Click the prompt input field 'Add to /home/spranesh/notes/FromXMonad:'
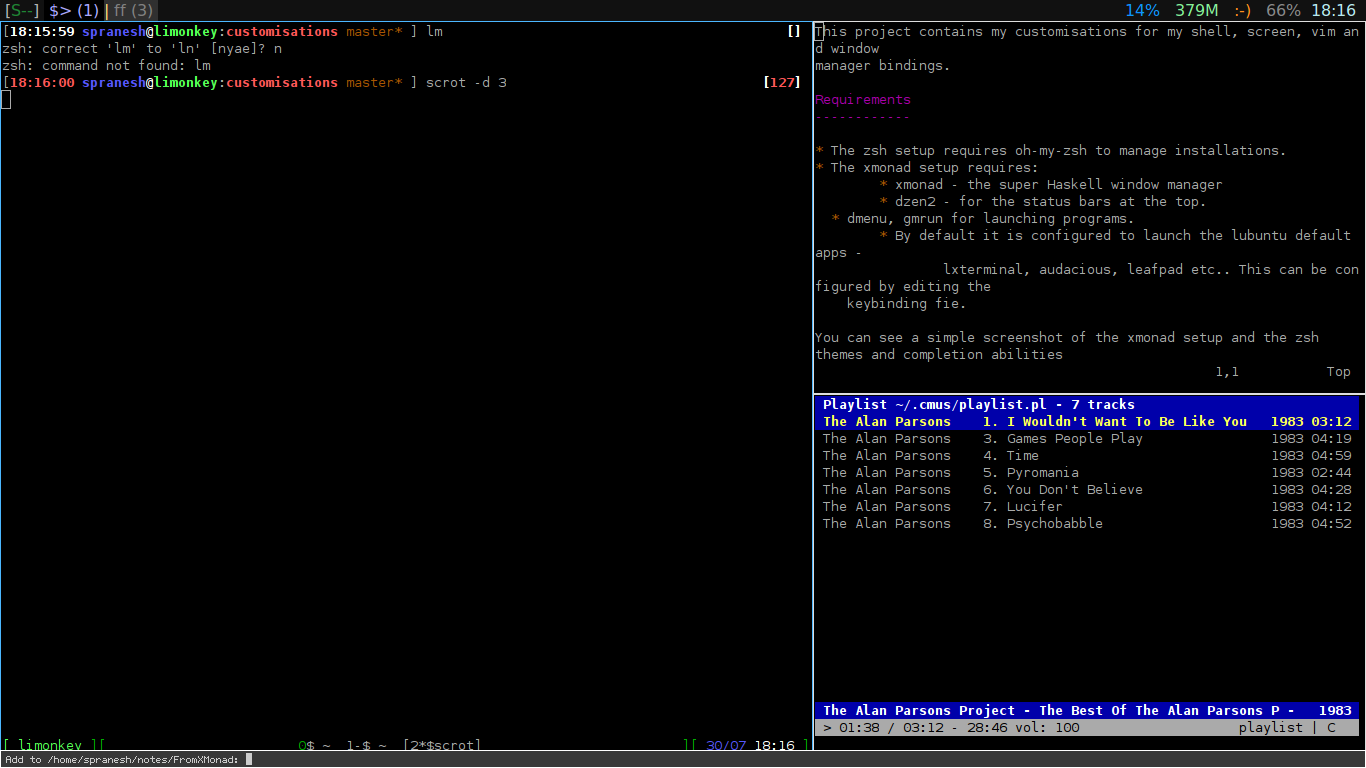This screenshot has height=768, width=1366. (683, 760)
